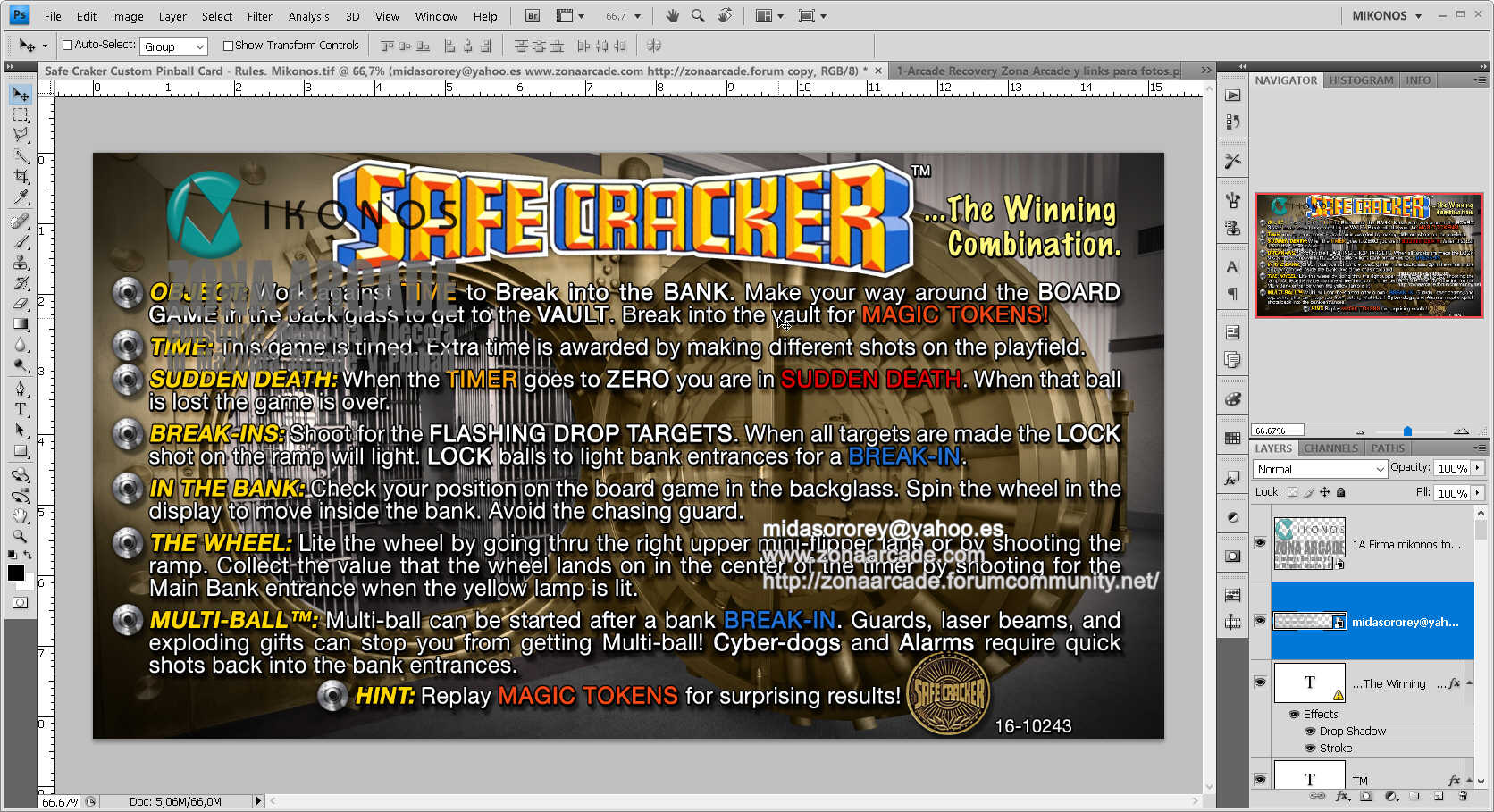Select the Clone Stamp tool
This screenshot has width=1494, height=812.
[20, 264]
